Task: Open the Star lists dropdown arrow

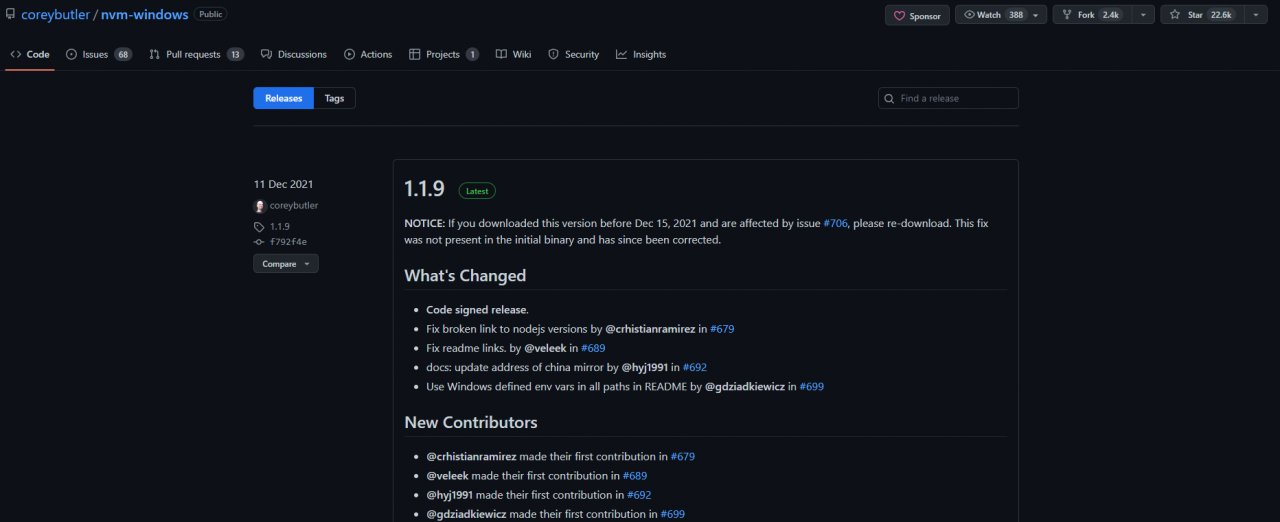Action: point(1256,15)
